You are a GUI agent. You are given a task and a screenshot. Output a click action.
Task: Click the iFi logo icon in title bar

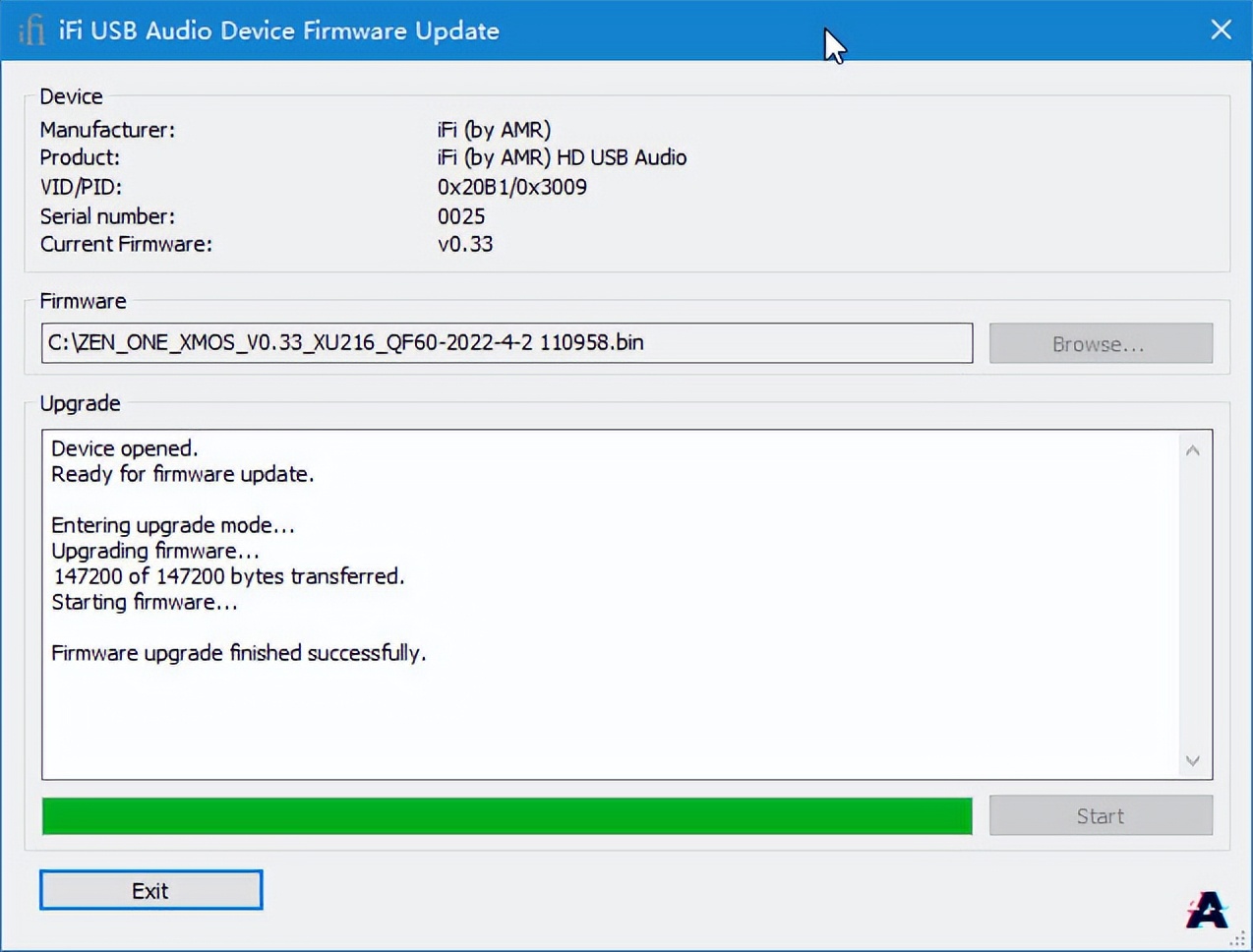click(x=31, y=30)
